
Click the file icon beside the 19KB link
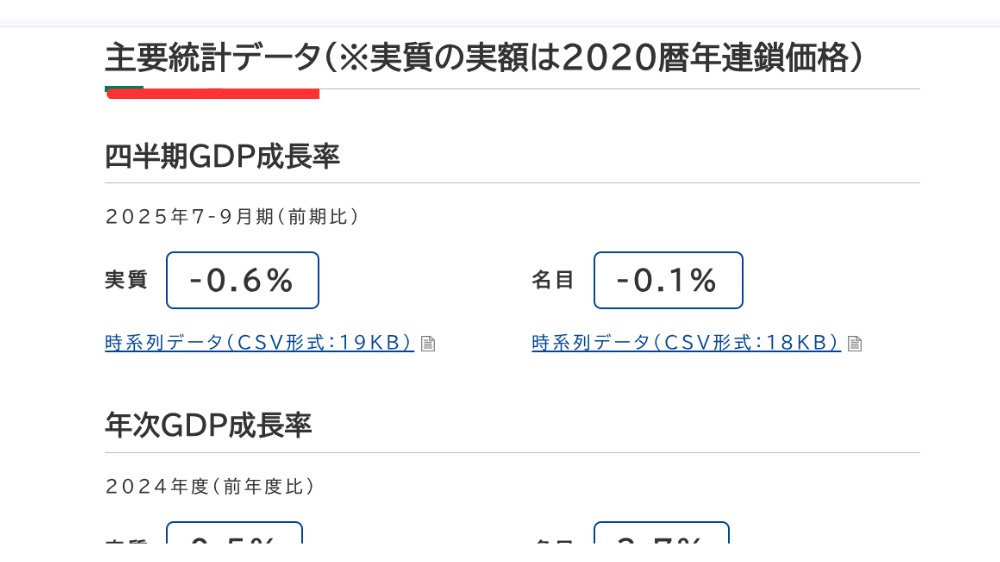pyautogui.click(x=428, y=344)
